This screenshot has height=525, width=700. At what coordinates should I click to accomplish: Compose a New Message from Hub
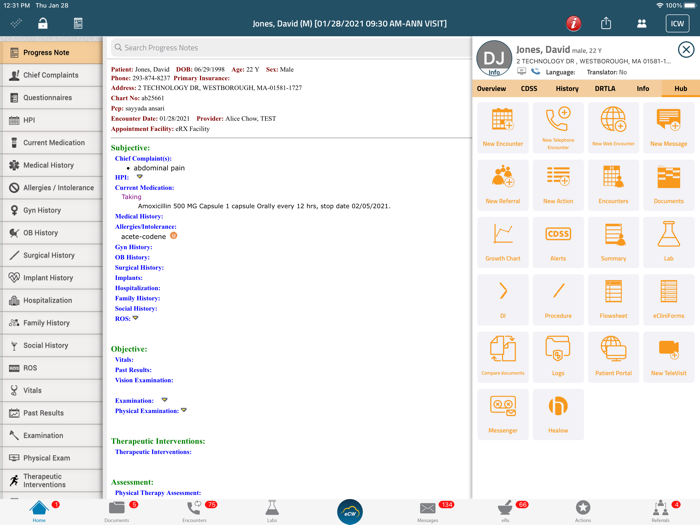(x=669, y=128)
